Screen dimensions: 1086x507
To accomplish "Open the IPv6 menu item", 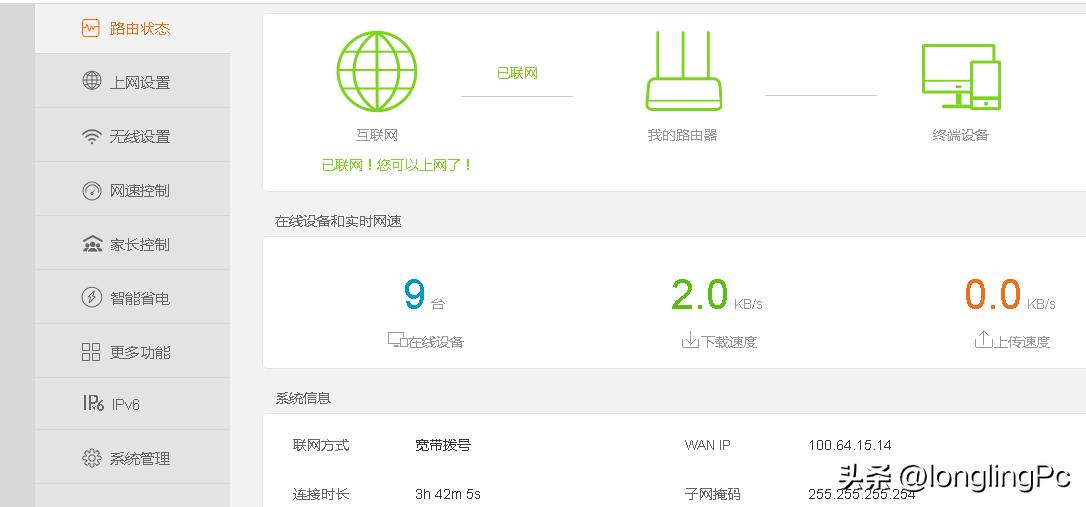I will tap(124, 404).
